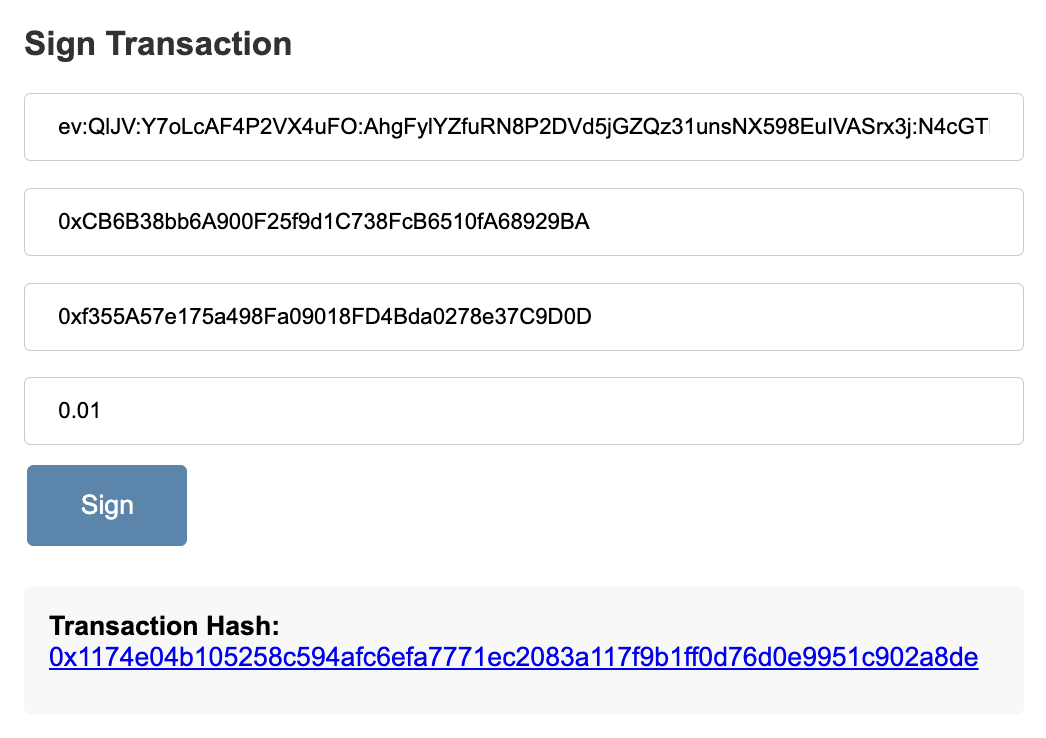1046x738 pixels.
Task: Click the amount field showing 0.01
Action: tap(523, 411)
